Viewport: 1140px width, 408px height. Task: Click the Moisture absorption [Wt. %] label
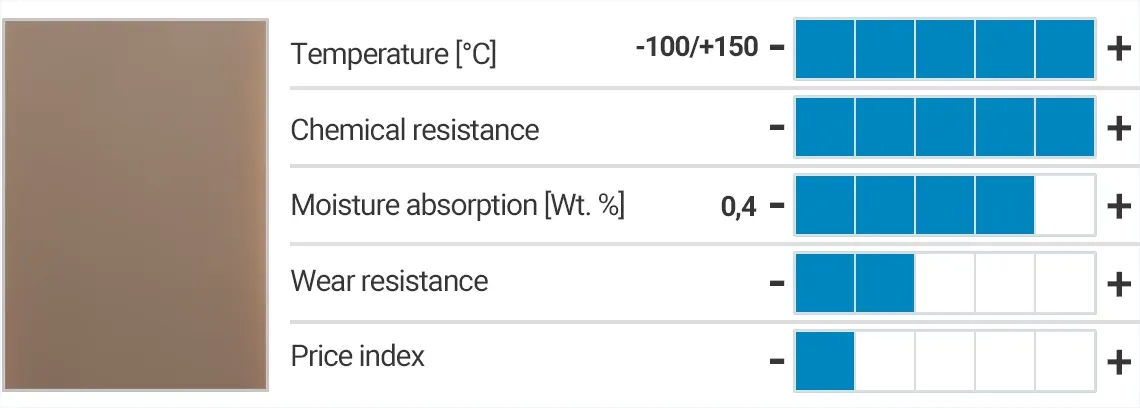(457, 206)
